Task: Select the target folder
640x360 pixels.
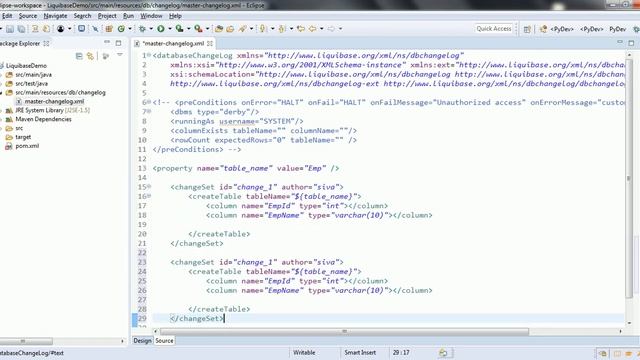Action: (23, 137)
